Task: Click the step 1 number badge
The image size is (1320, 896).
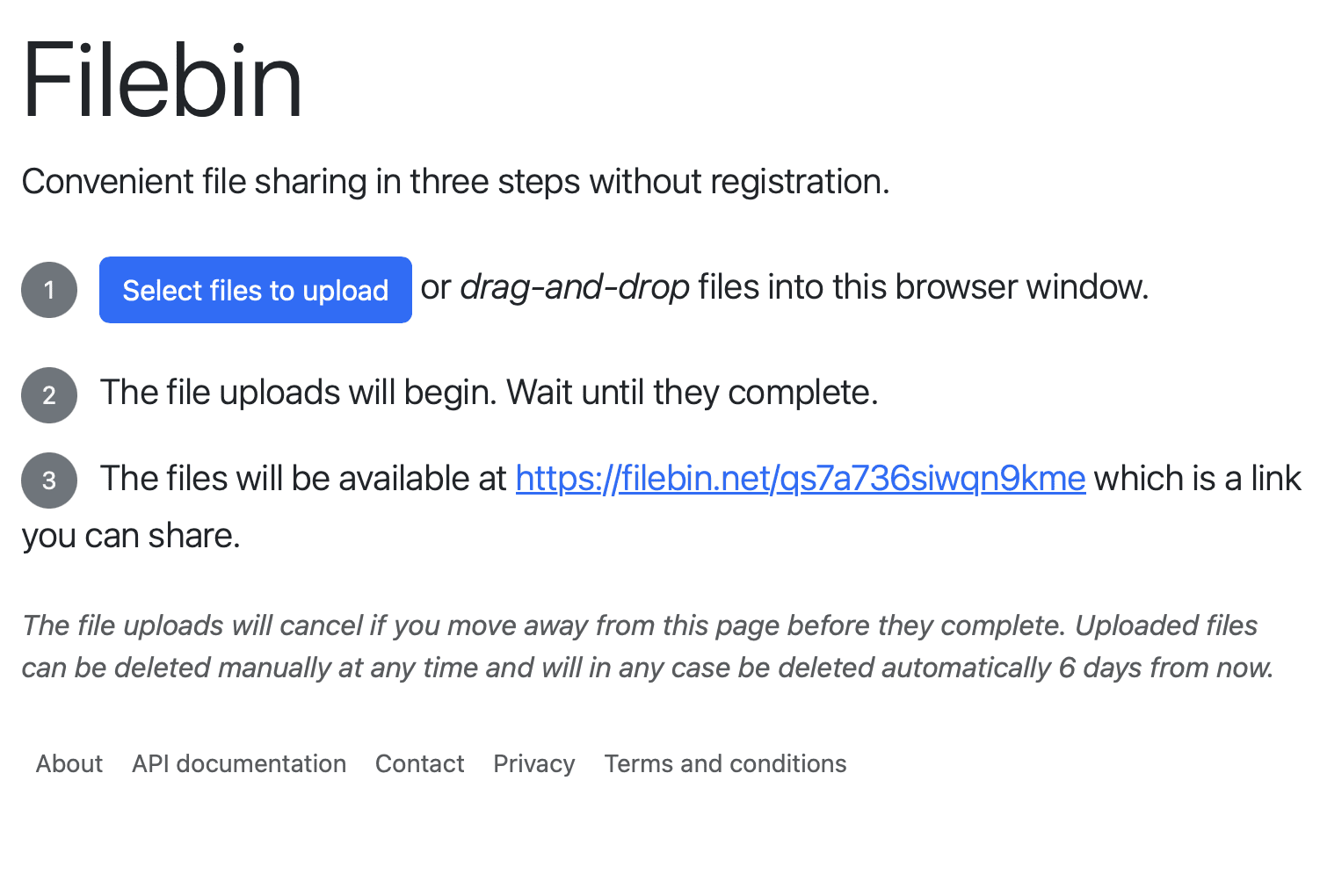Action: tap(49, 290)
